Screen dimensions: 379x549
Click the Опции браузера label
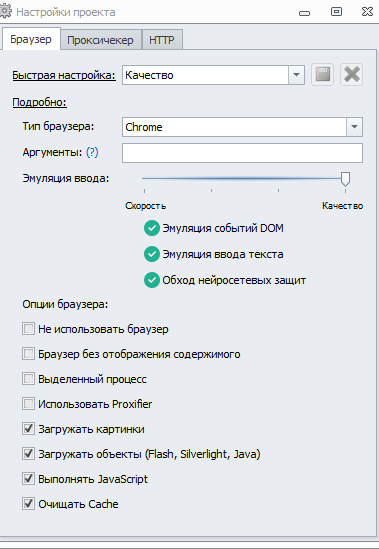click(66, 304)
